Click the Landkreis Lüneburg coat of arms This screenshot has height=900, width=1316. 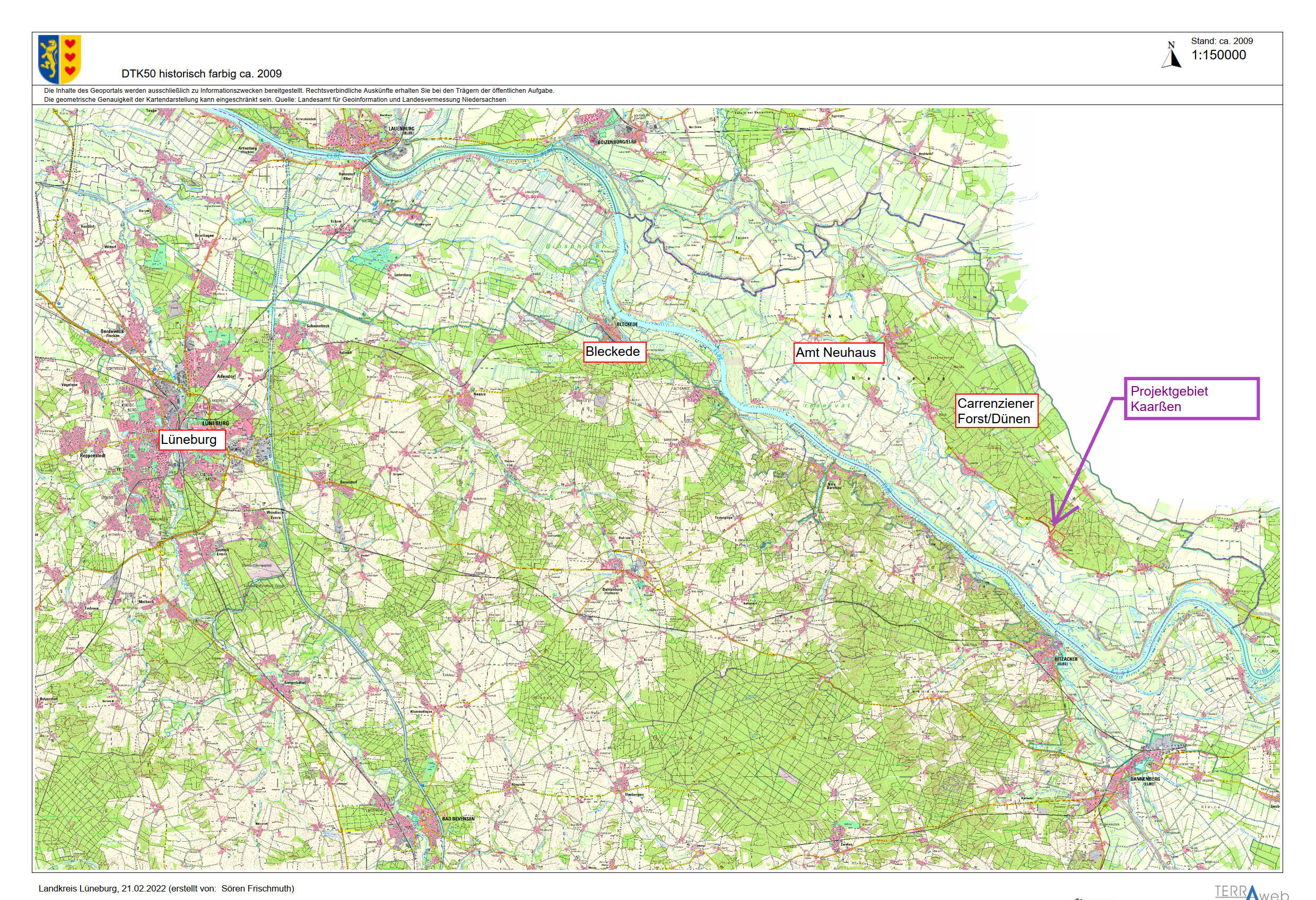59,59
